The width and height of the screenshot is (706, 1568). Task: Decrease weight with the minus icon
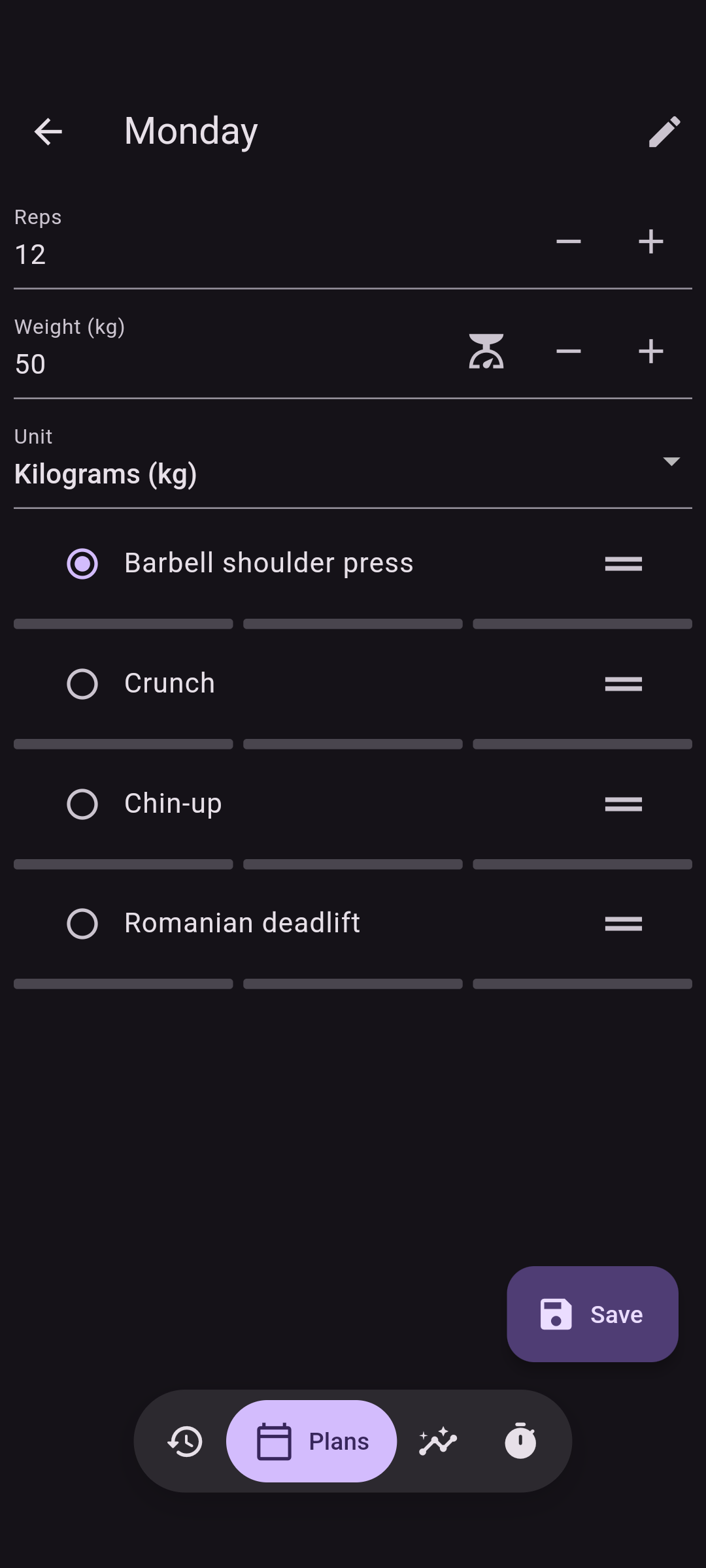(x=568, y=351)
